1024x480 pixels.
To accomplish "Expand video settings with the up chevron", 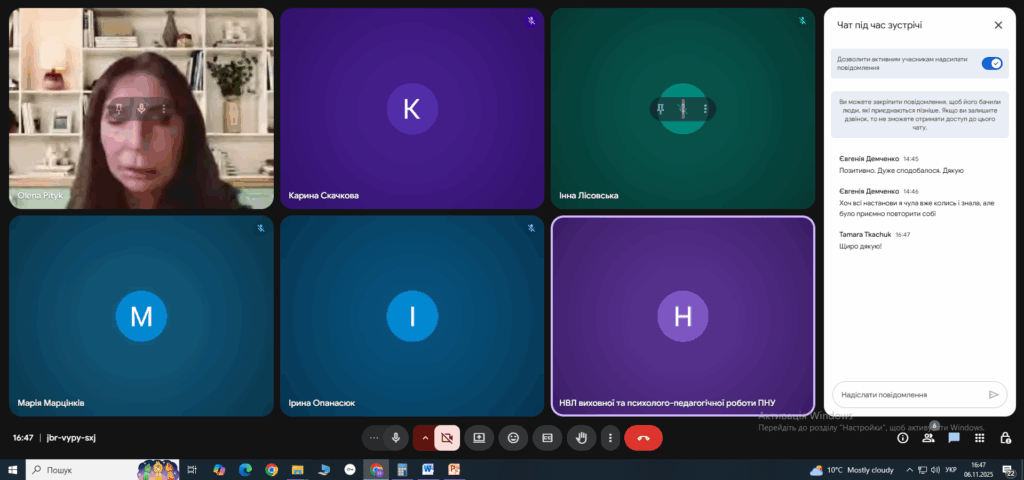I will point(425,438).
